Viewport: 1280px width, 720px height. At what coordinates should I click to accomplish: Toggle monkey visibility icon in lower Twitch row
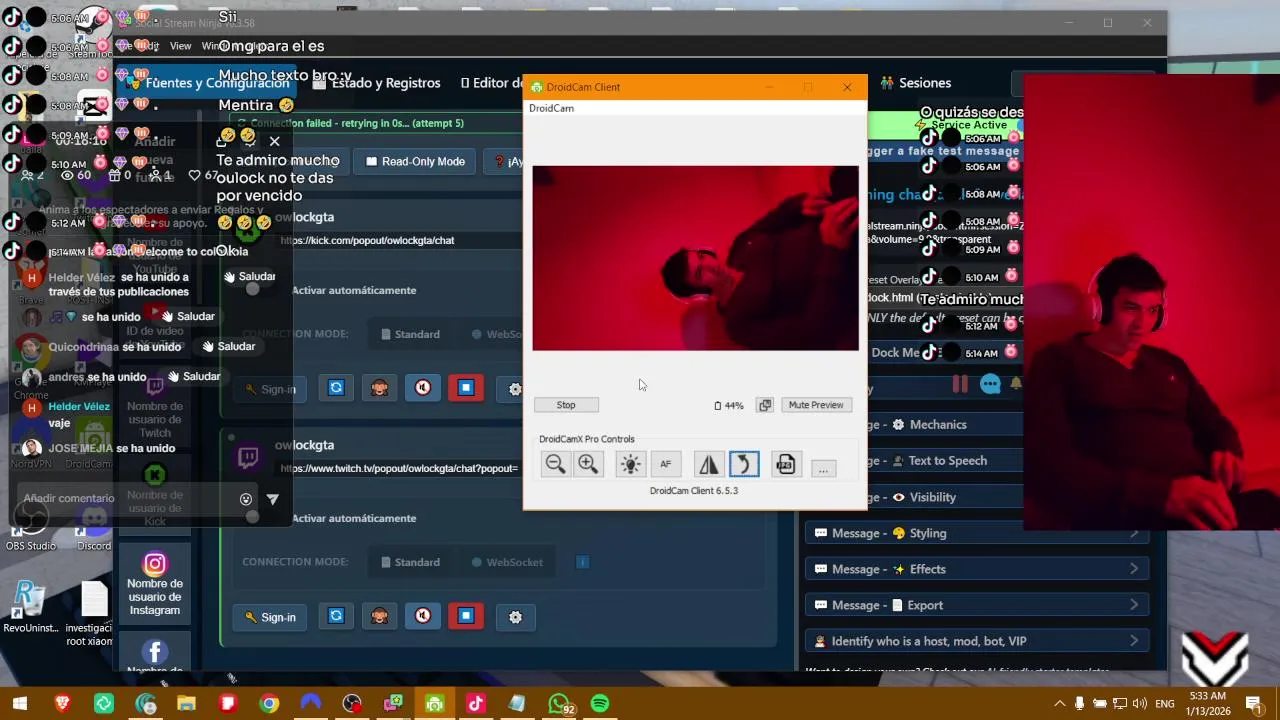pos(379,616)
